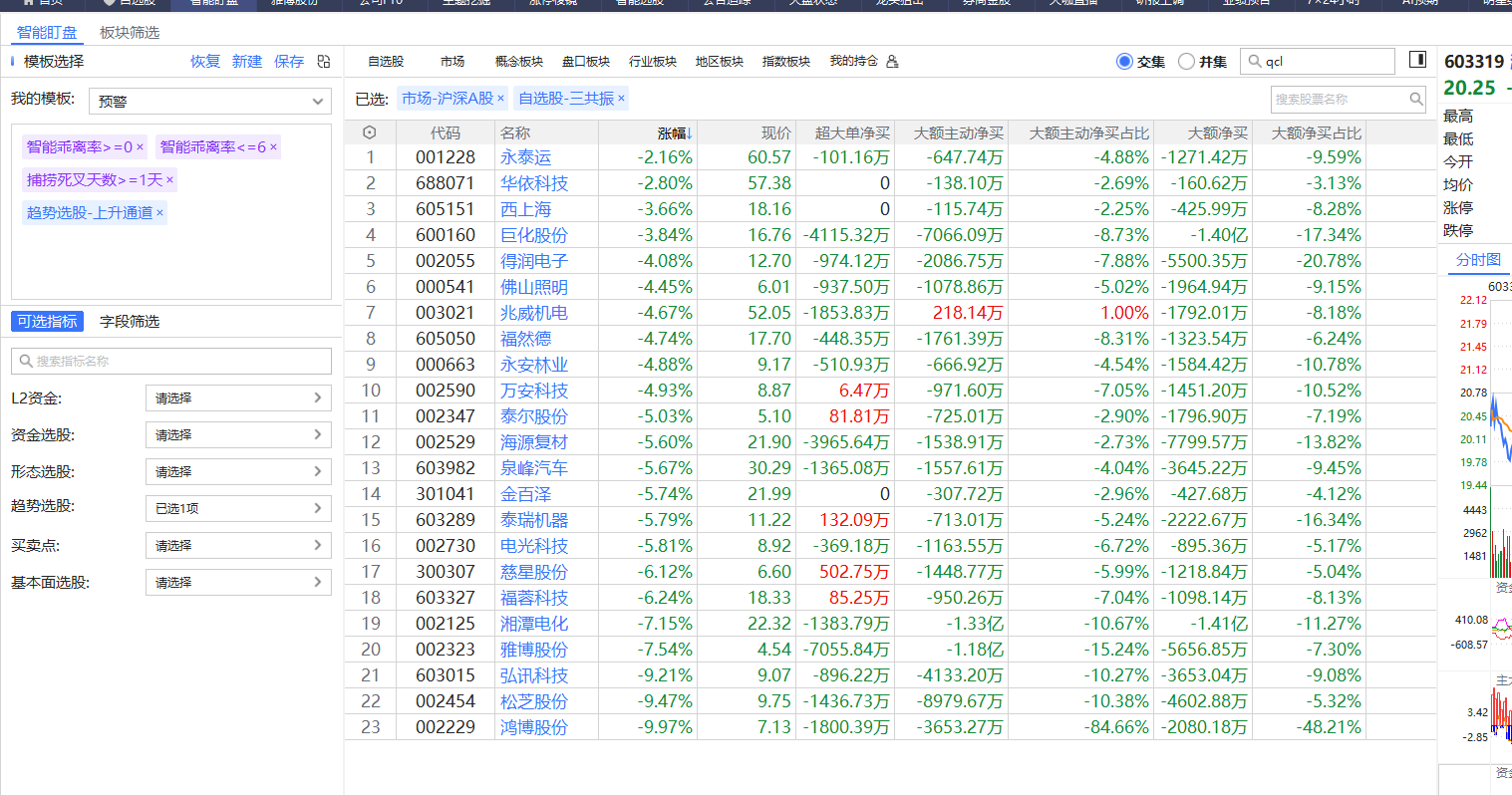This screenshot has height=795, width=1512.
Task: Open table column settings gear icon
Action: 370,132
